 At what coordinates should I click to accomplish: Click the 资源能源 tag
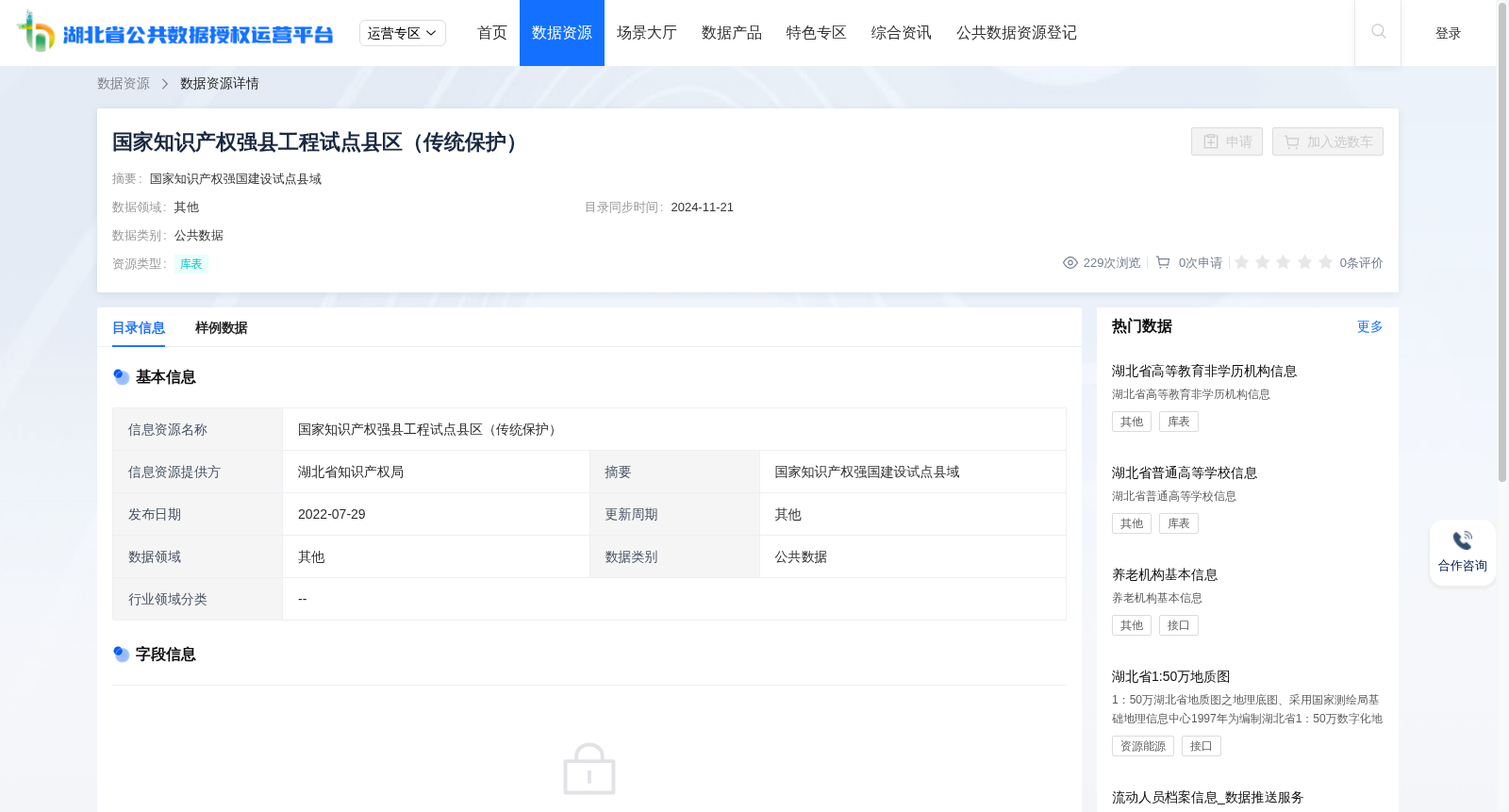tap(1143, 746)
